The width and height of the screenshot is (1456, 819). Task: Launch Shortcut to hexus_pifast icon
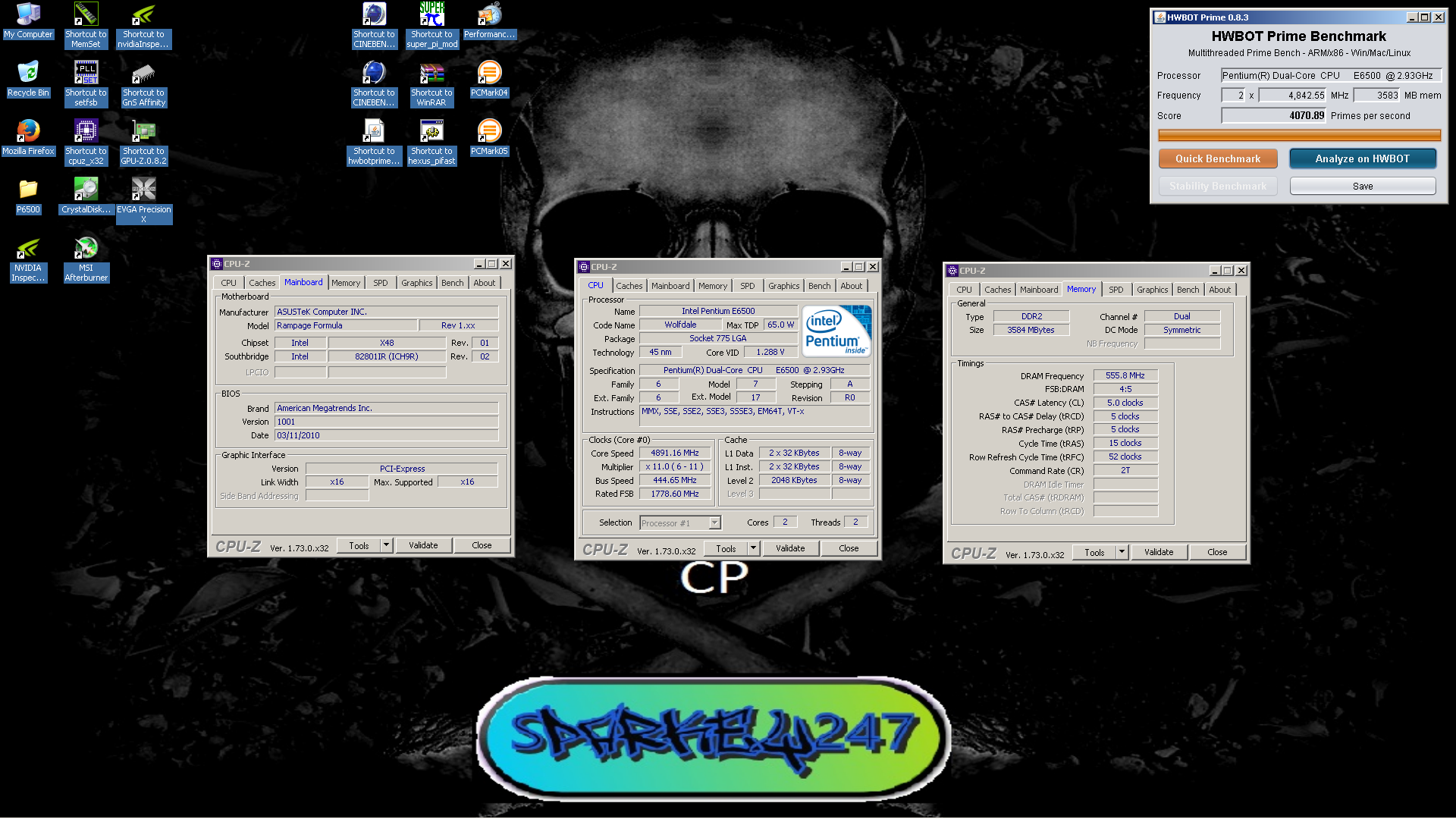431,143
